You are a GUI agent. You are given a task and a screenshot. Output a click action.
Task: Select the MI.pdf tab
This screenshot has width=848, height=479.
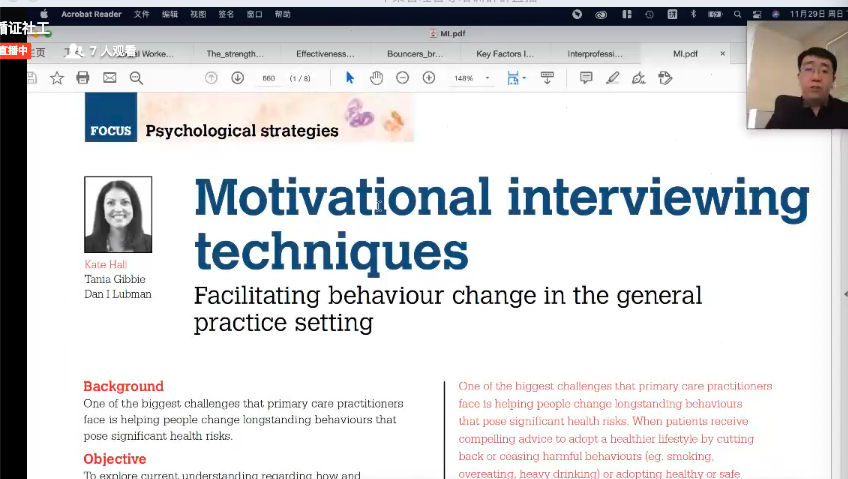[x=685, y=54]
